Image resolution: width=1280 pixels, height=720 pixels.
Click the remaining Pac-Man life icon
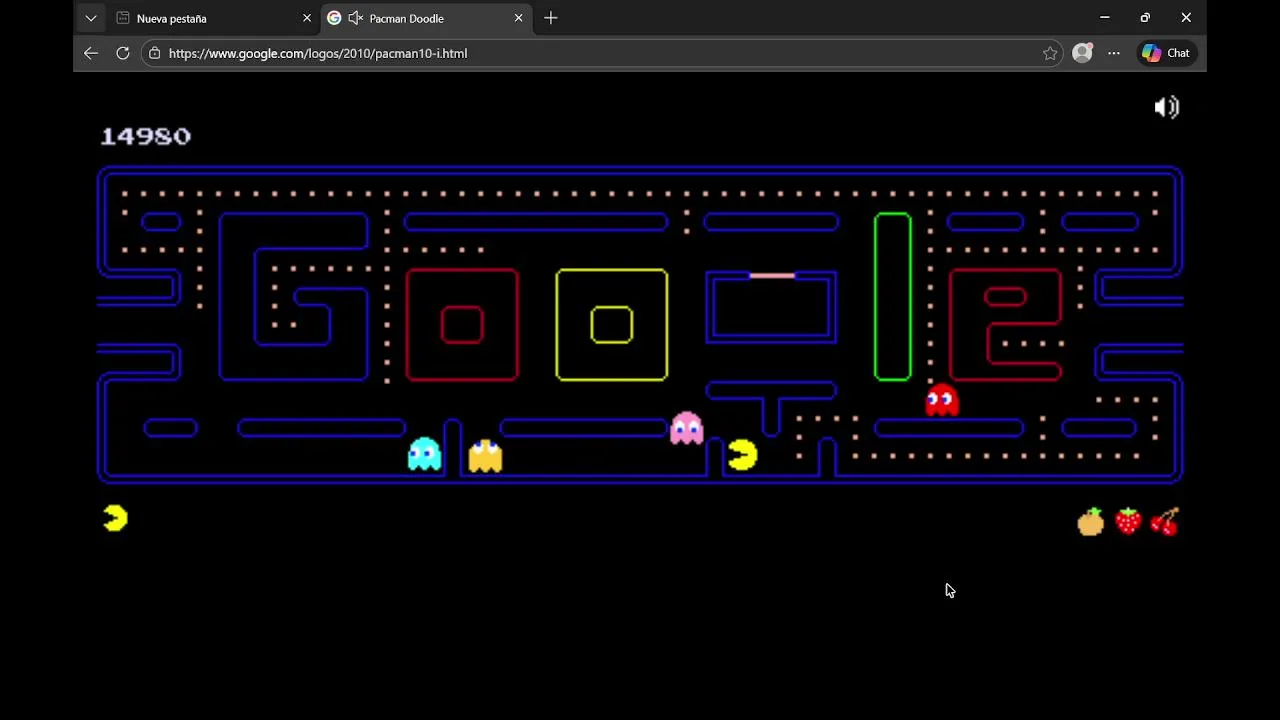[115, 518]
